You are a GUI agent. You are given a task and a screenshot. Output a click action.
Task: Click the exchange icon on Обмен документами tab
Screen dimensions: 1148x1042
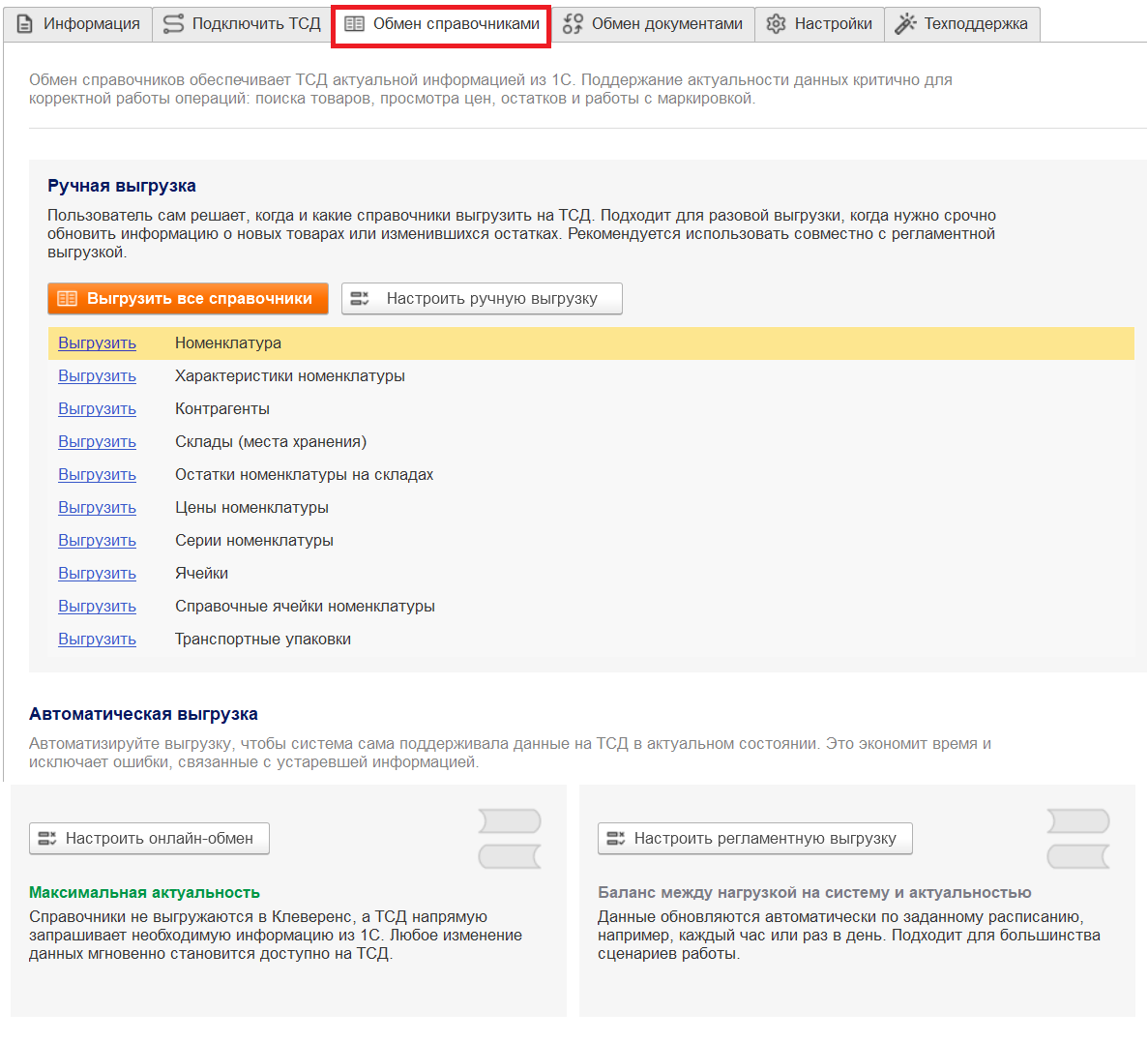[x=573, y=24]
